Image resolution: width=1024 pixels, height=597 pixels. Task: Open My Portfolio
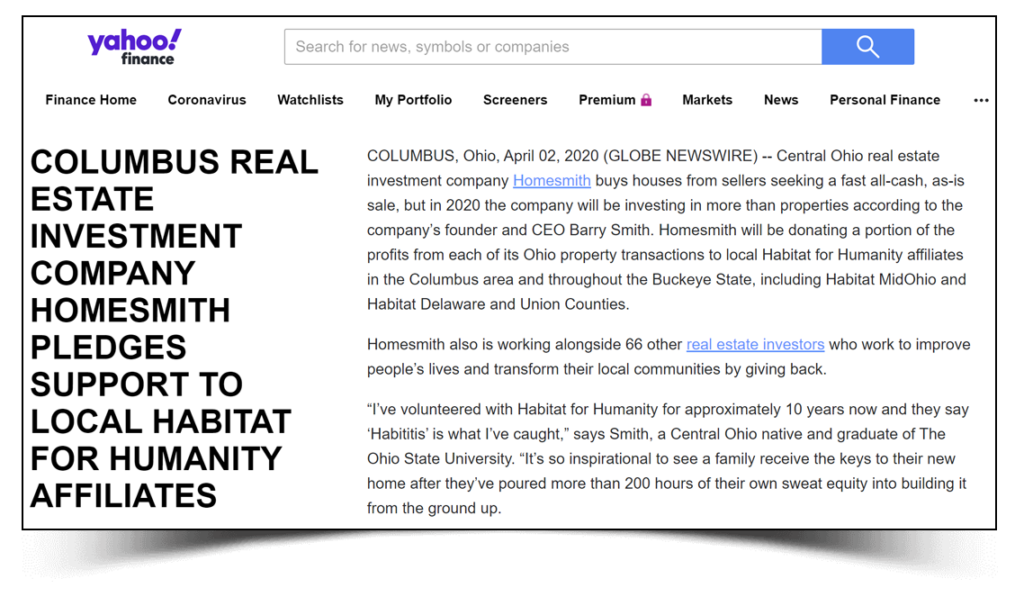pos(413,100)
